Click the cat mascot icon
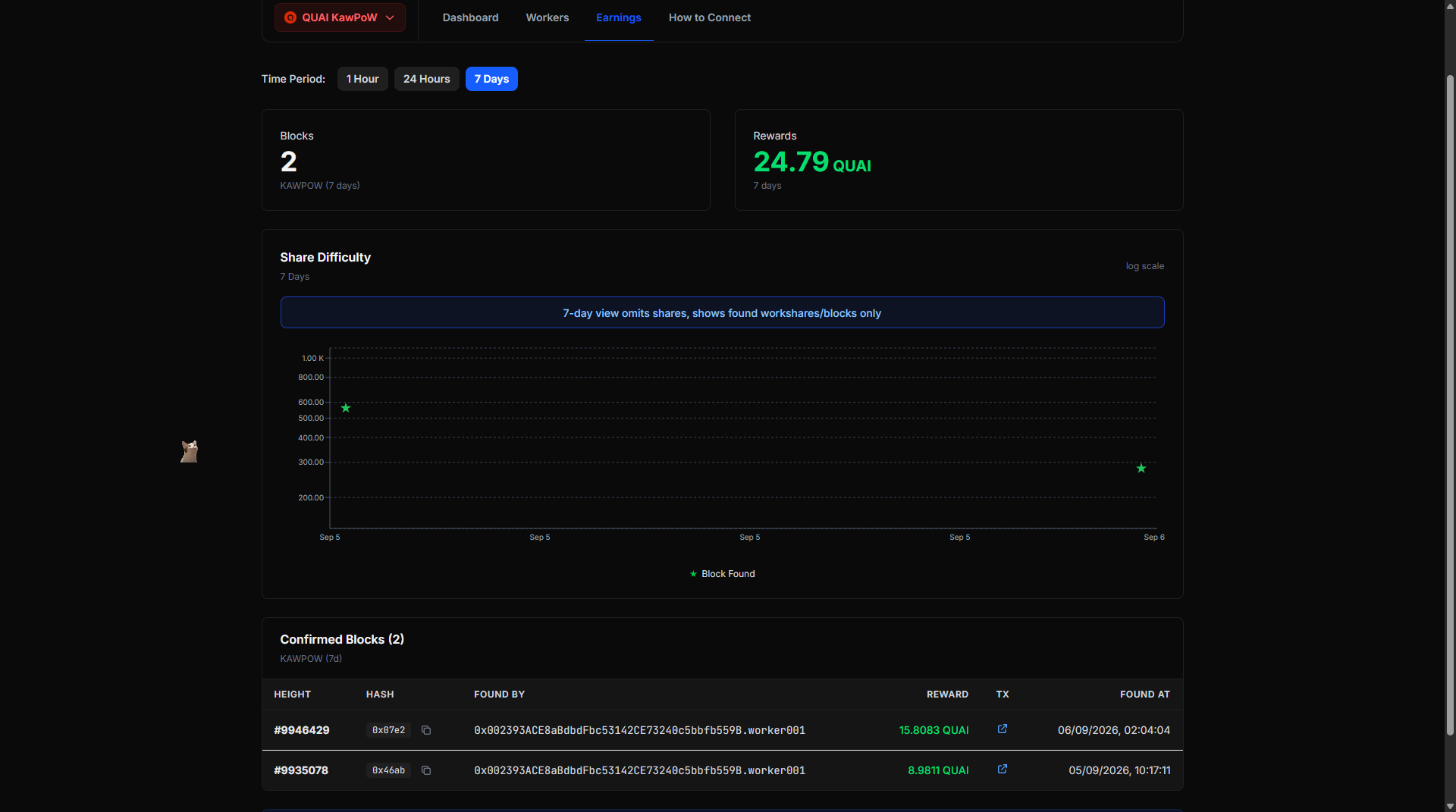Image resolution: width=1456 pixels, height=812 pixels. click(189, 451)
